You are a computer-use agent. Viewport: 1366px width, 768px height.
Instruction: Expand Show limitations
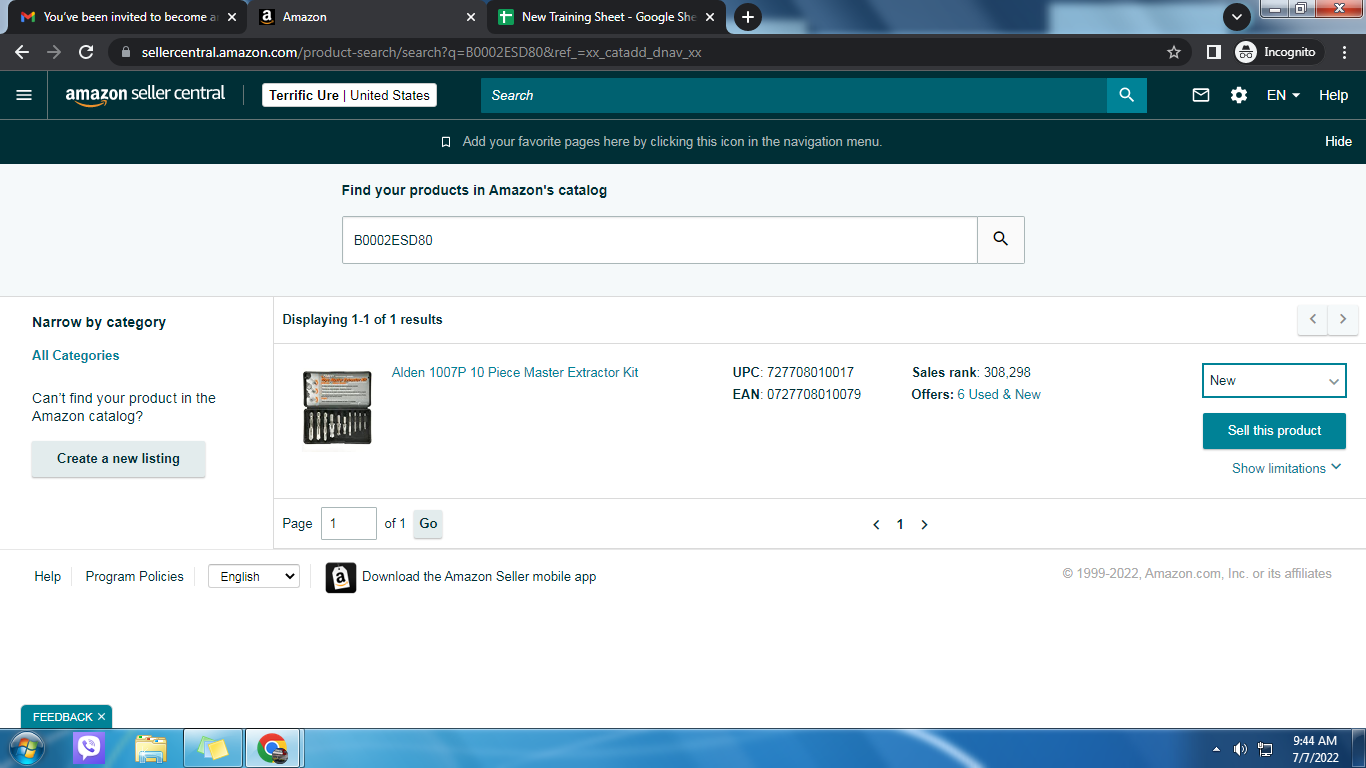point(1287,468)
